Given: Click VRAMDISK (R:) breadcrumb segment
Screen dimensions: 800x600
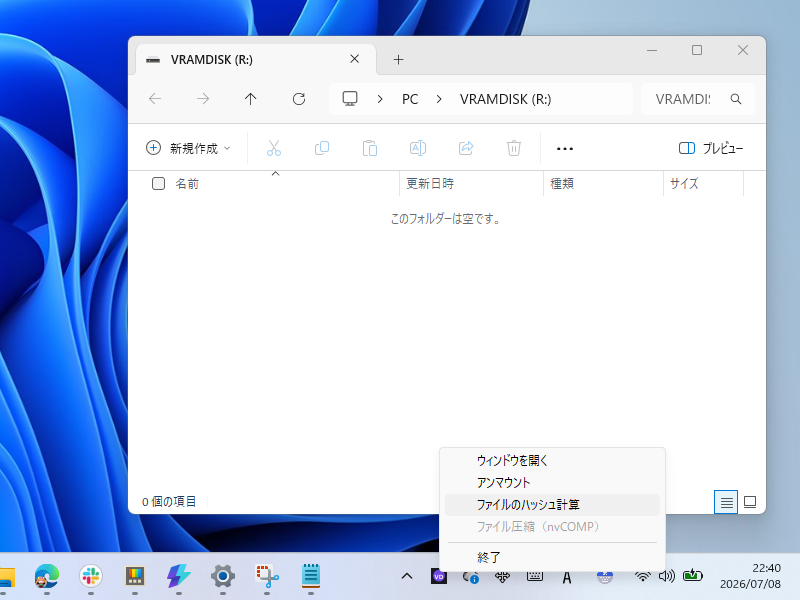Looking at the screenshot, I should pyautogui.click(x=506, y=99).
